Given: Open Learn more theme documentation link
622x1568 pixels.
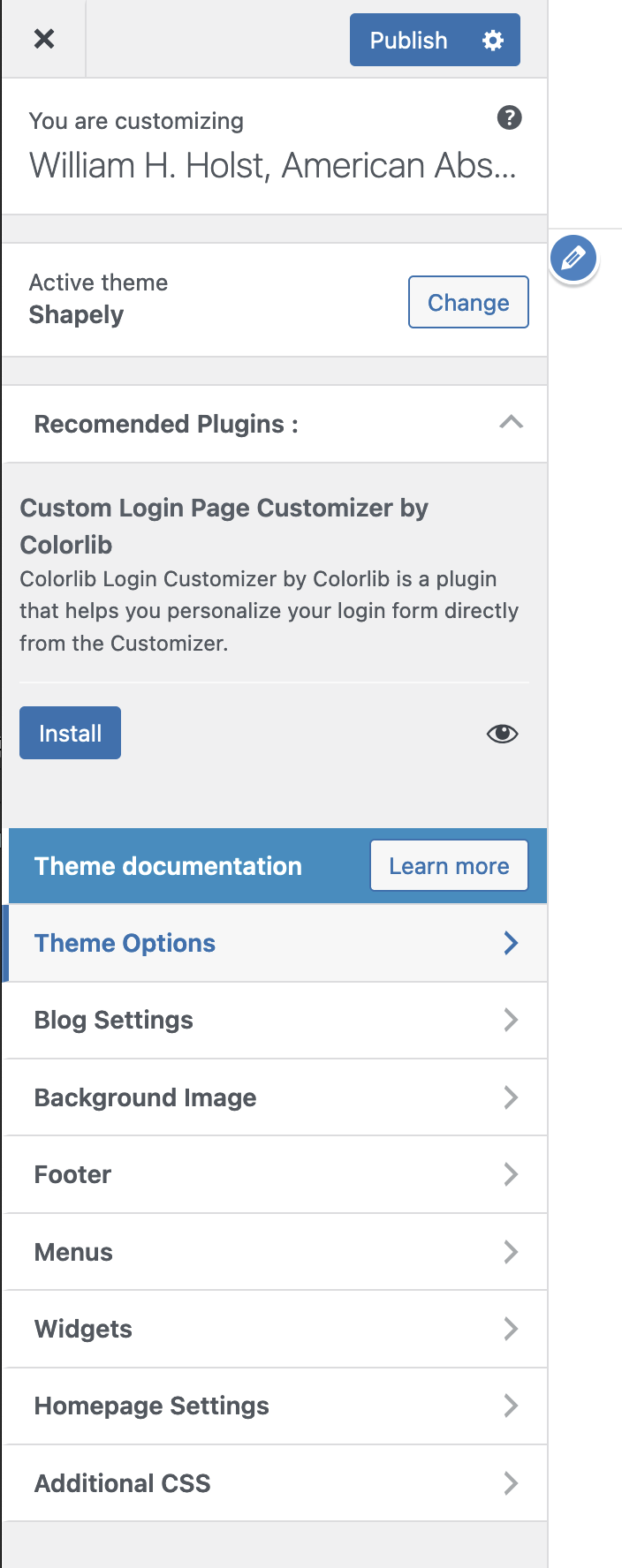Looking at the screenshot, I should pyautogui.click(x=449, y=865).
